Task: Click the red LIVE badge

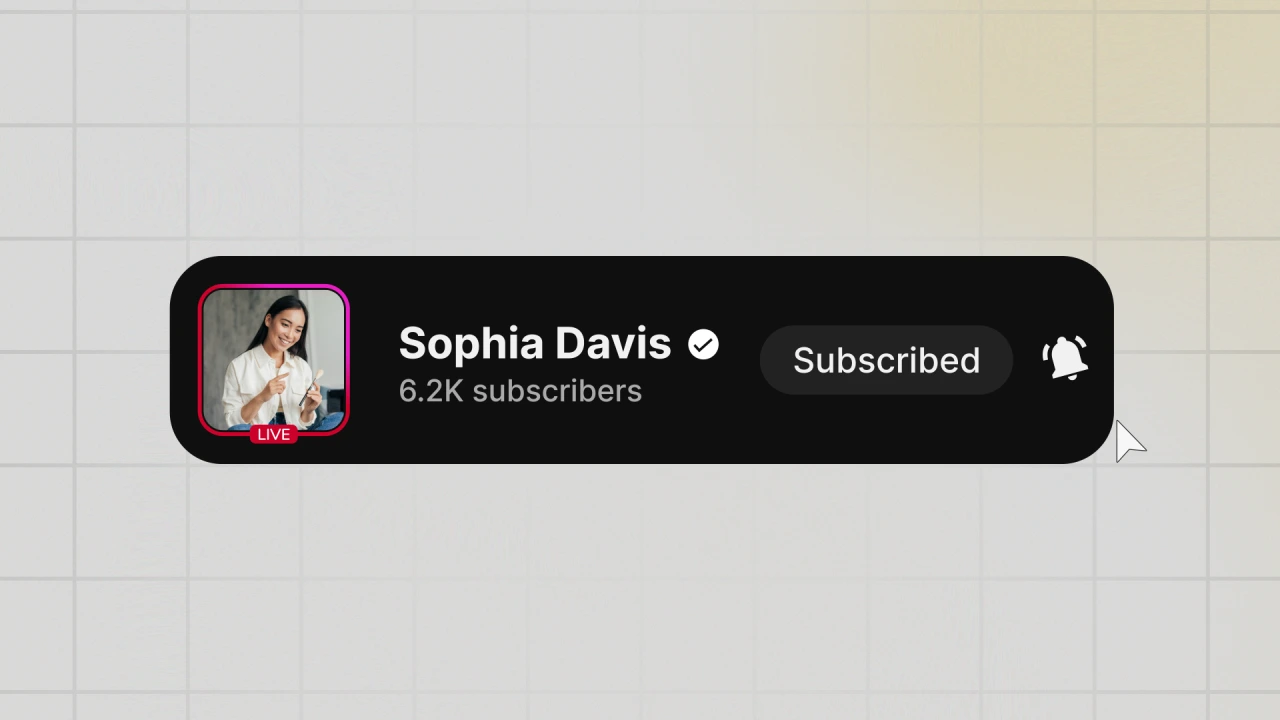Action: 273,434
